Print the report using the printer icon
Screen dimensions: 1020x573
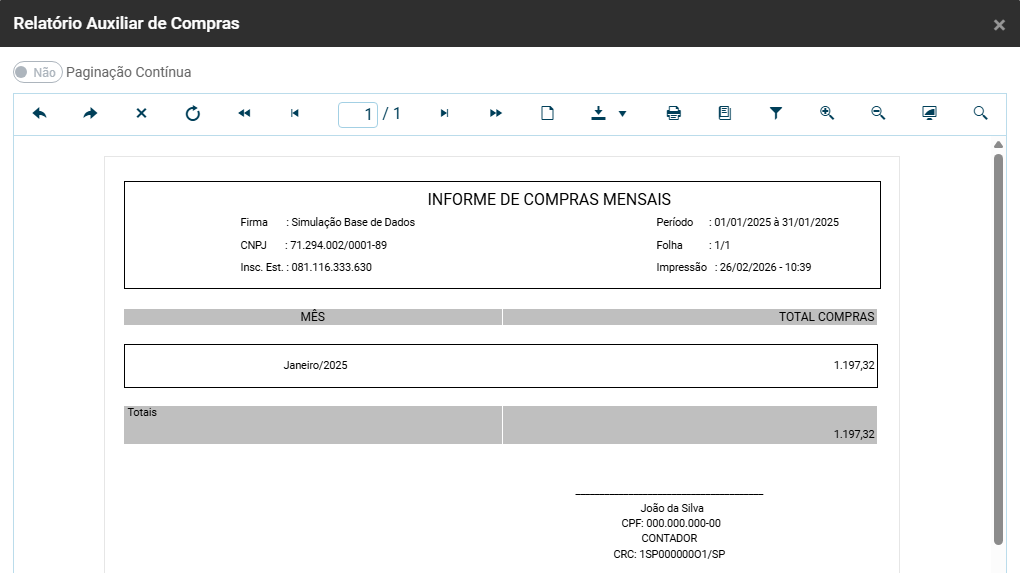[x=674, y=114]
